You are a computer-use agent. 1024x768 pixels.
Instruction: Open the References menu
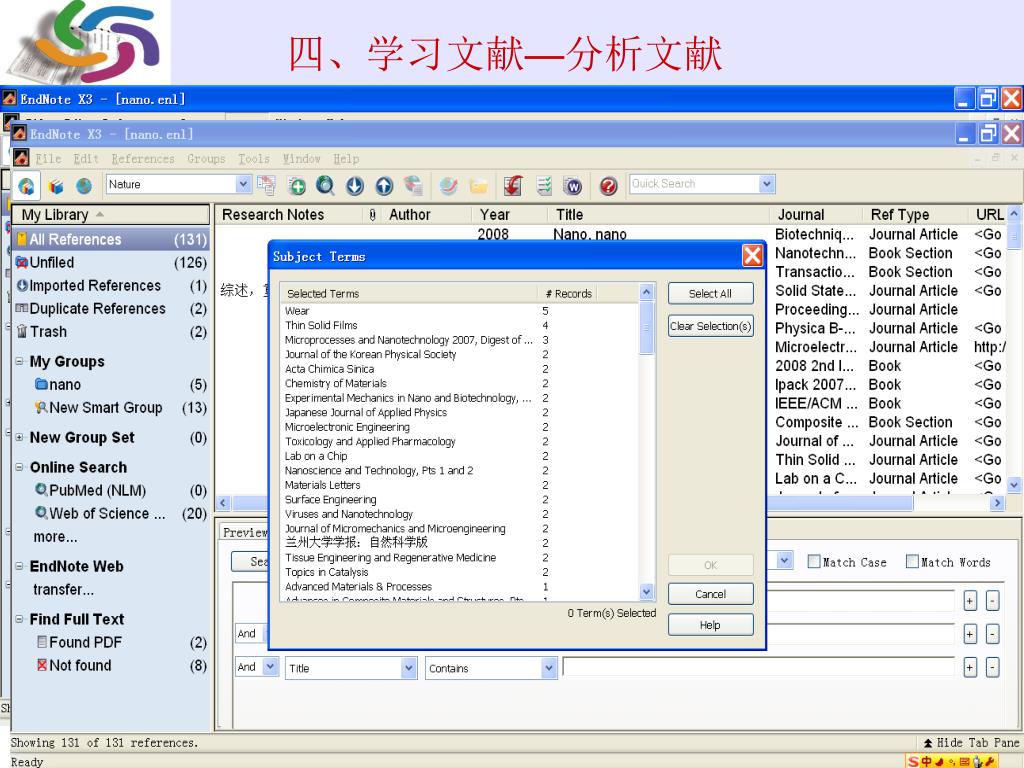click(x=143, y=159)
